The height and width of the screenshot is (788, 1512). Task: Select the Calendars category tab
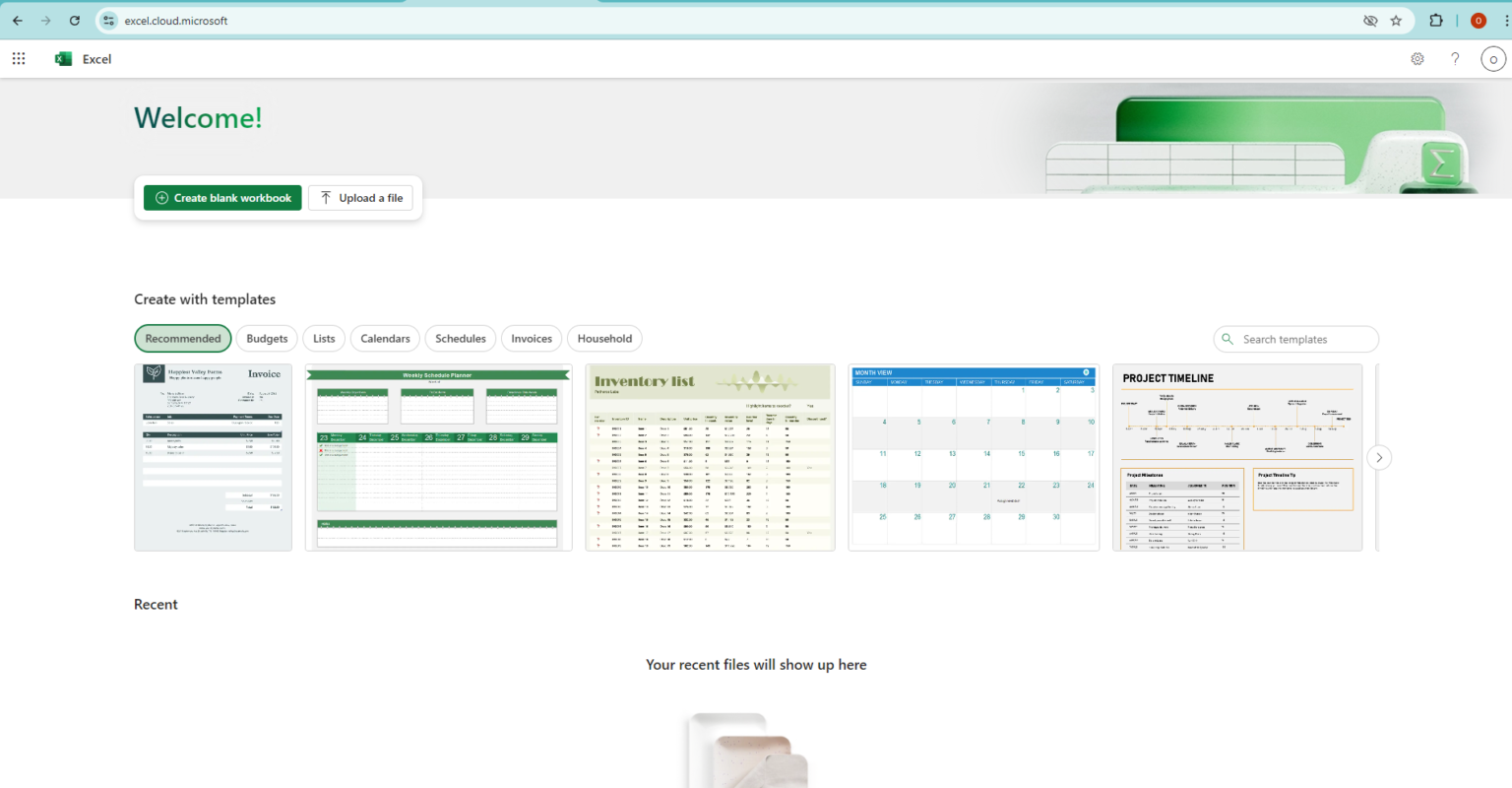(x=385, y=338)
